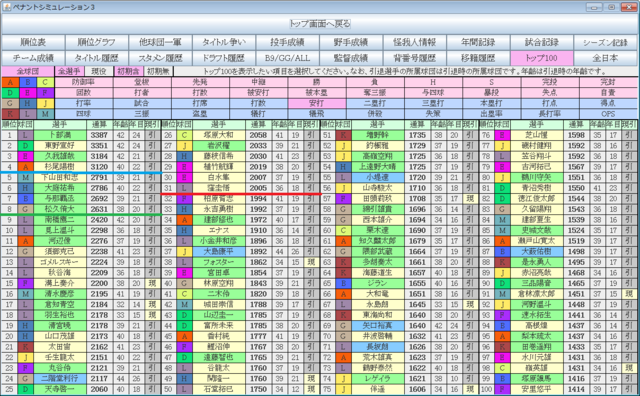Viewport: 640px width, 396px height.
Task: Select the blue team B filter square
Action: pyautogui.click(x=28, y=82)
